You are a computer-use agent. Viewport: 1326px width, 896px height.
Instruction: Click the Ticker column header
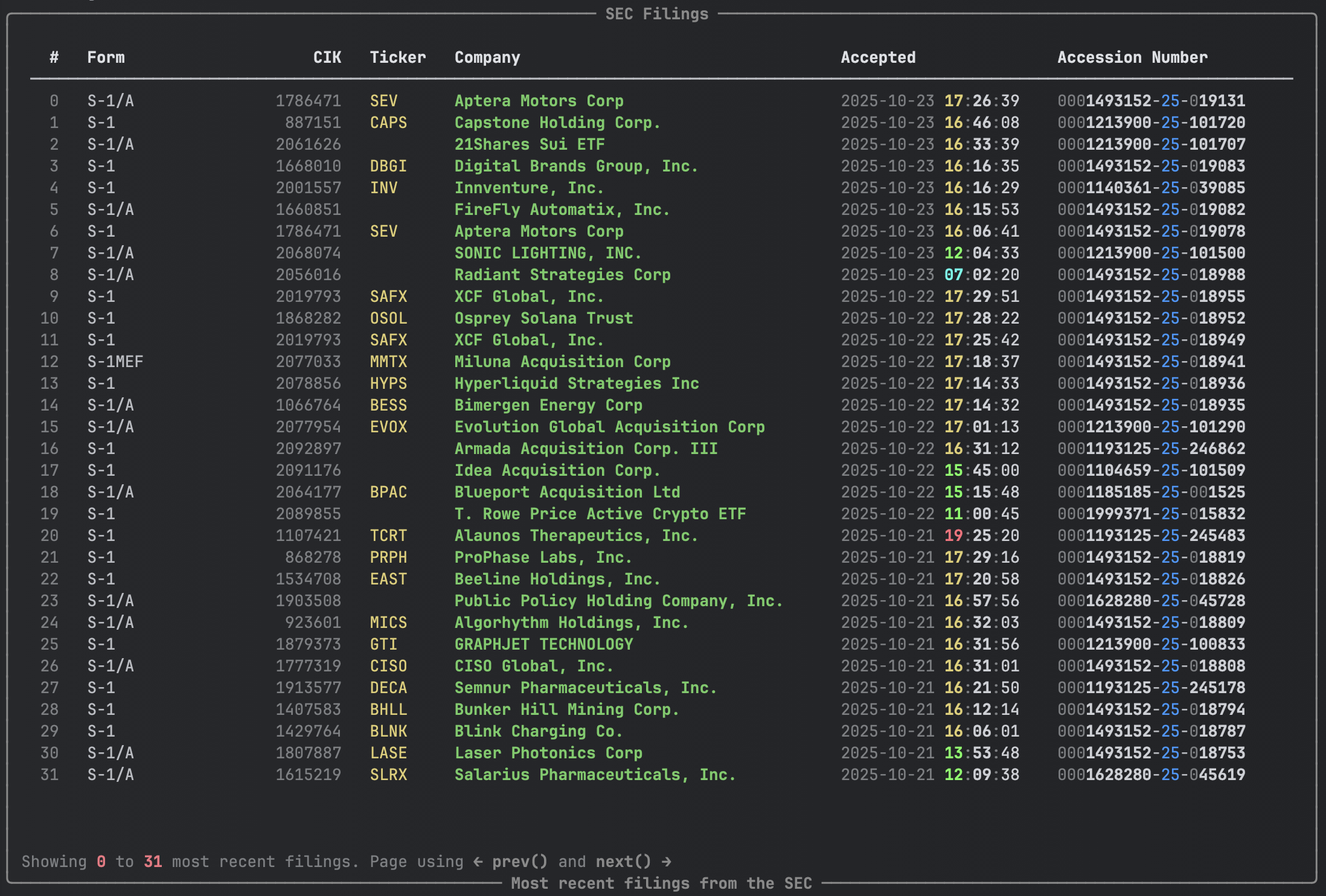point(397,57)
